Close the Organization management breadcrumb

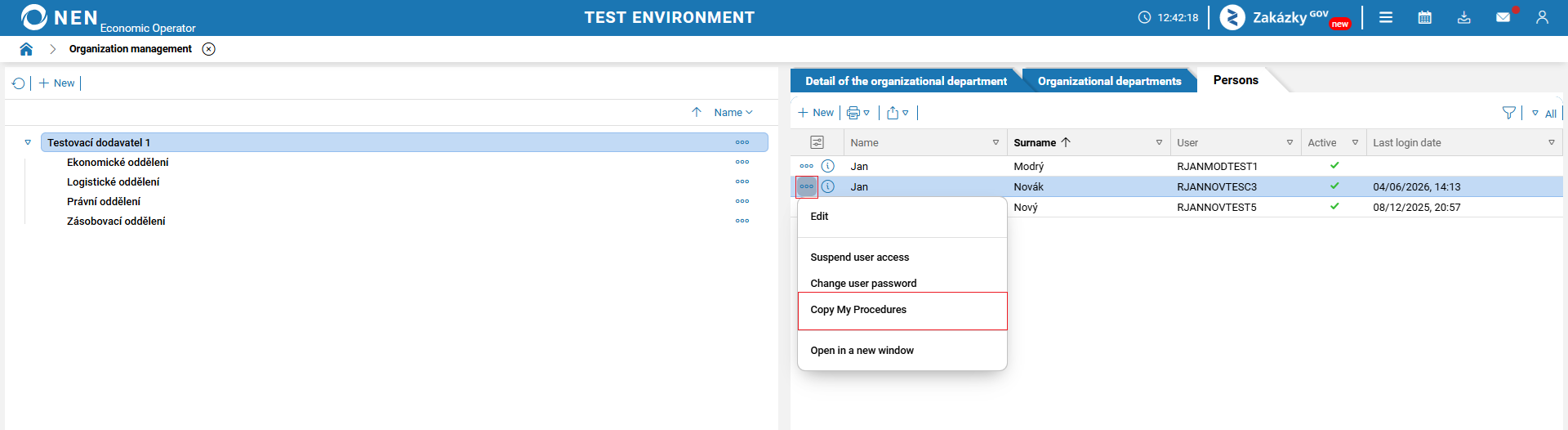coord(209,49)
